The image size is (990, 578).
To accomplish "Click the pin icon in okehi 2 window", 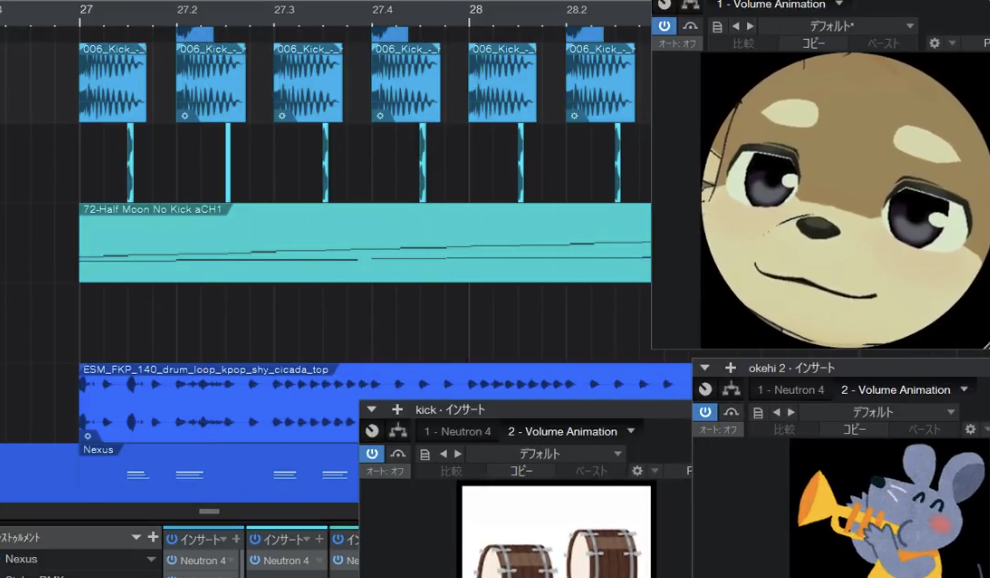I will [706, 390].
